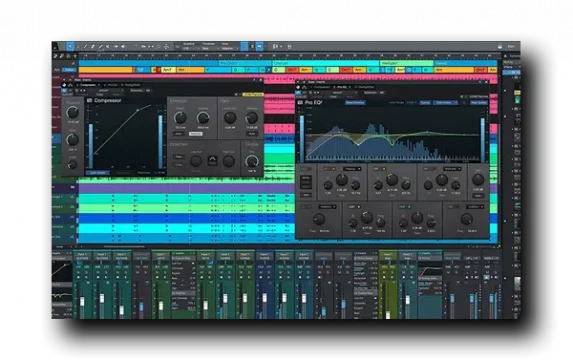Viewport: 573px width, 360px height.
Task: Adjust the Compressor Threshold knob
Action: pos(72,112)
